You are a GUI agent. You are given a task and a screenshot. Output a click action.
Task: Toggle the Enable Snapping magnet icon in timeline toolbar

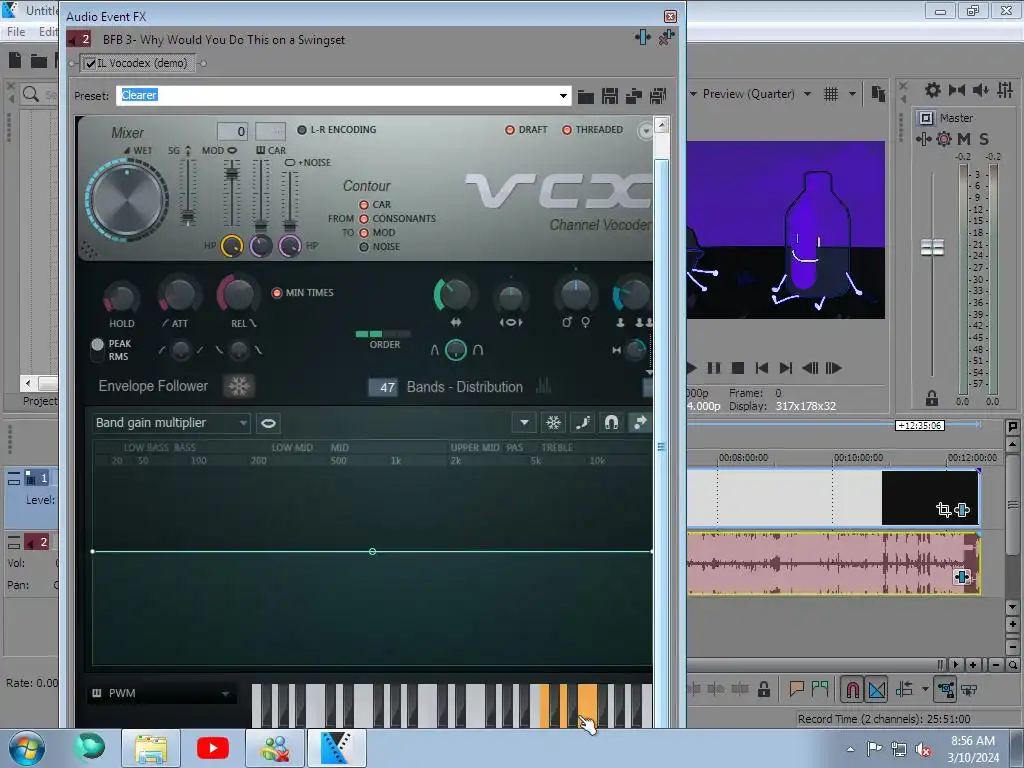(852, 690)
